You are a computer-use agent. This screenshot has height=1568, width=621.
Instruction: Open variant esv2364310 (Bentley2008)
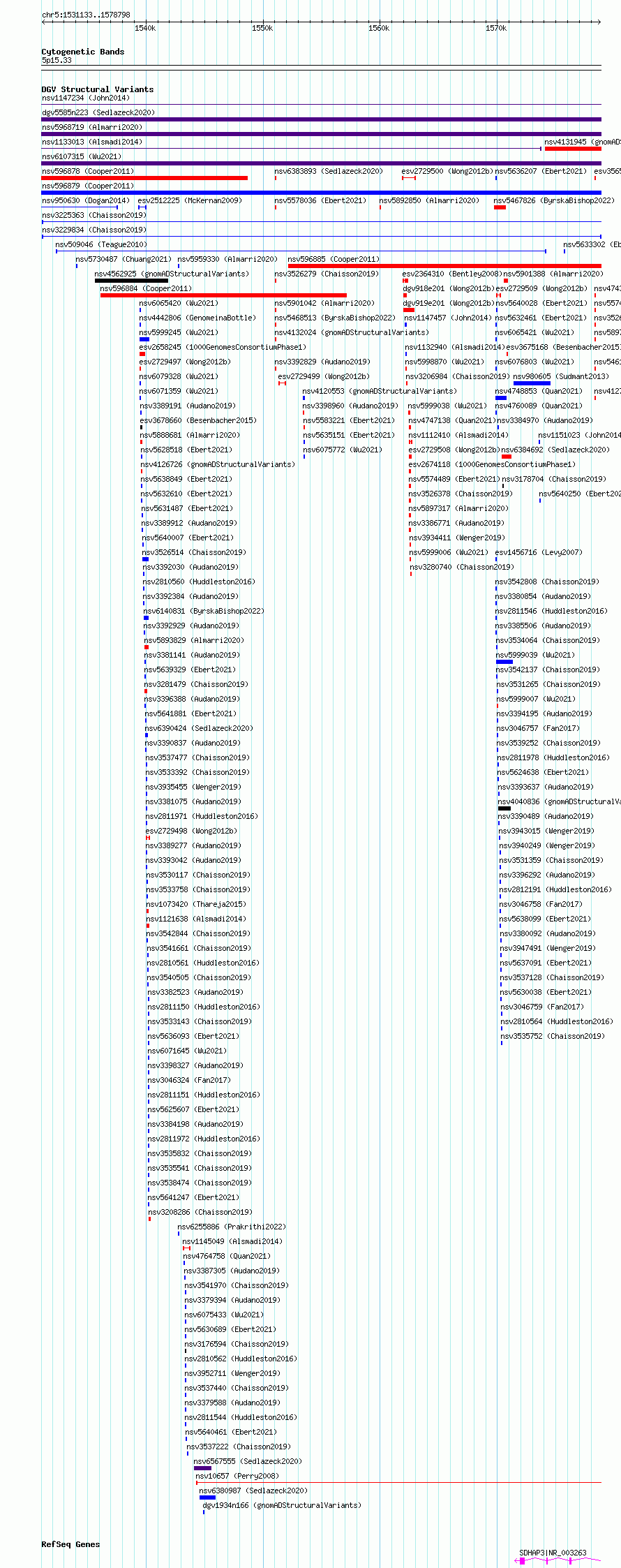452,274
